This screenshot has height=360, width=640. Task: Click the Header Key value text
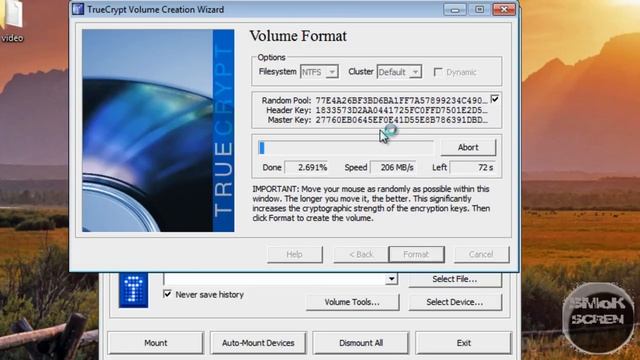coord(401,110)
